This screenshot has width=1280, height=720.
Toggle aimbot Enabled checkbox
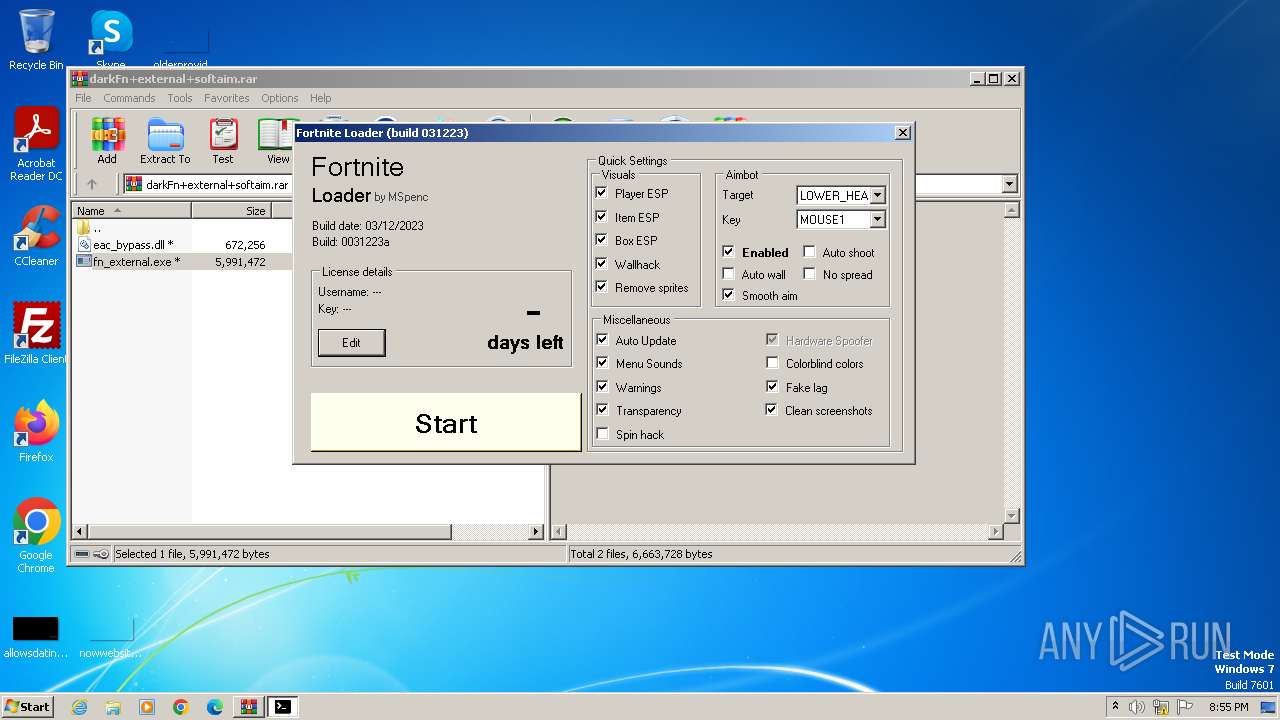tap(729, 252)
